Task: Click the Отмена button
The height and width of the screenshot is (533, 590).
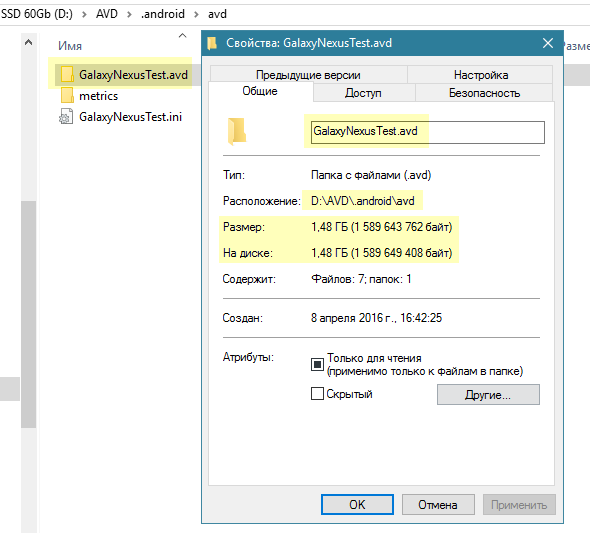Action: coord(438,504)
